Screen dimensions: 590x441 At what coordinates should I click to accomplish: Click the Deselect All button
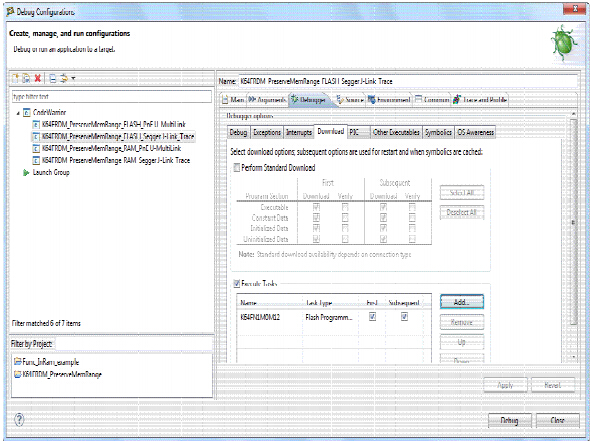462,213
